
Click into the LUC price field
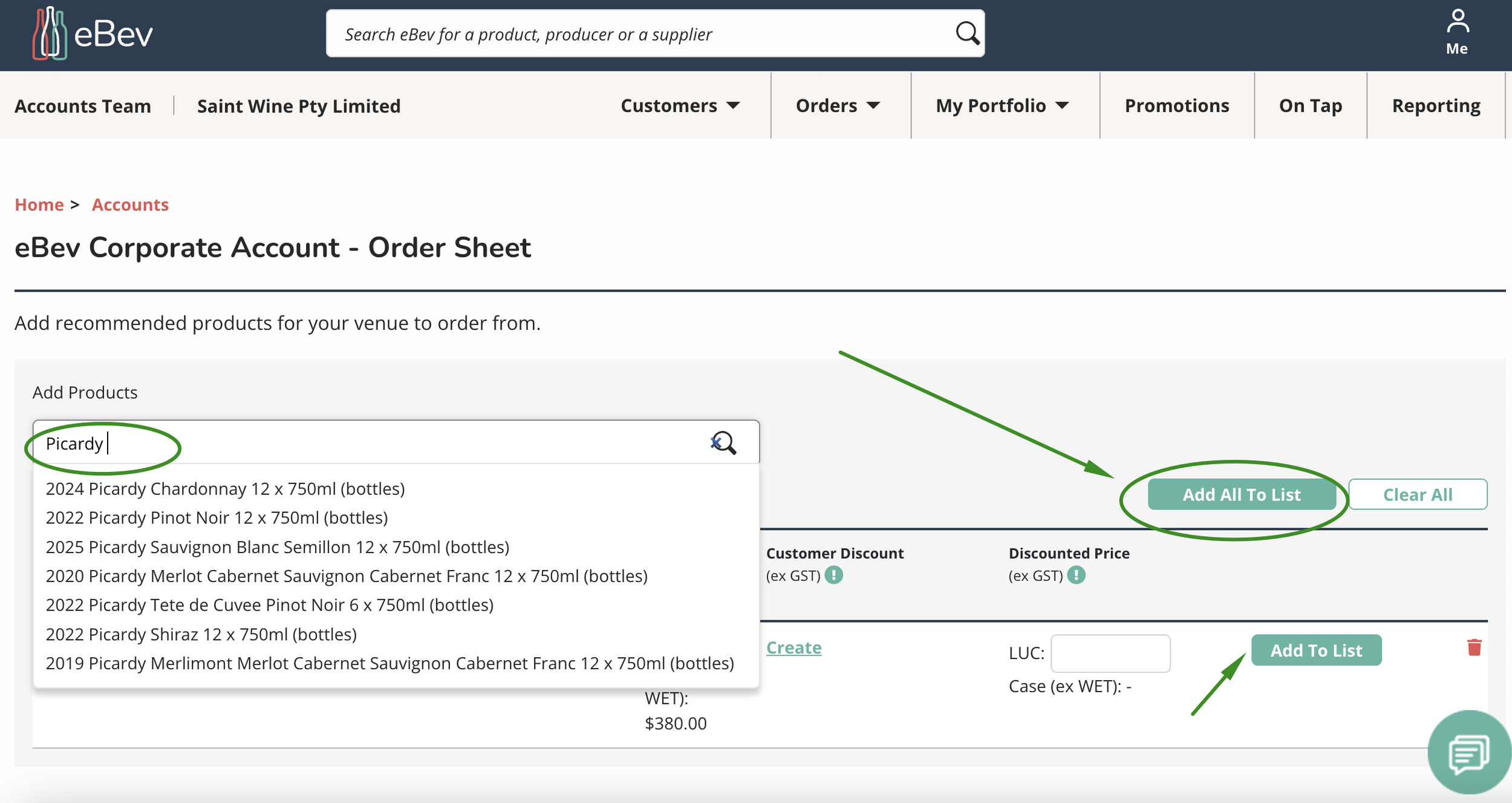1110,653
